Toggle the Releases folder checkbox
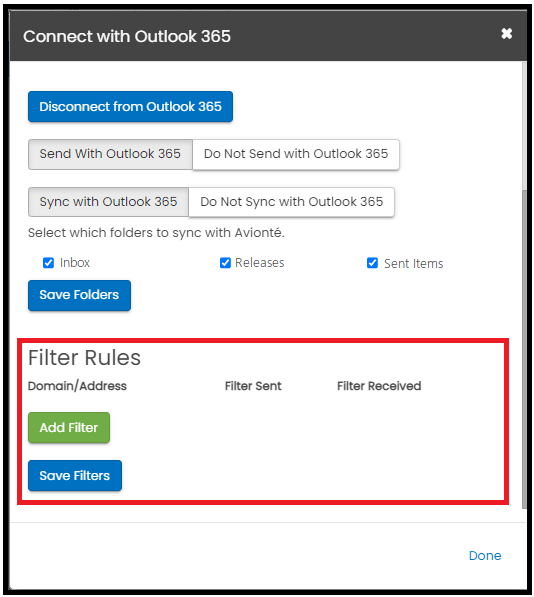Image resolution: width=534 pixels, height=597 pixels. [x=225, y=263]
